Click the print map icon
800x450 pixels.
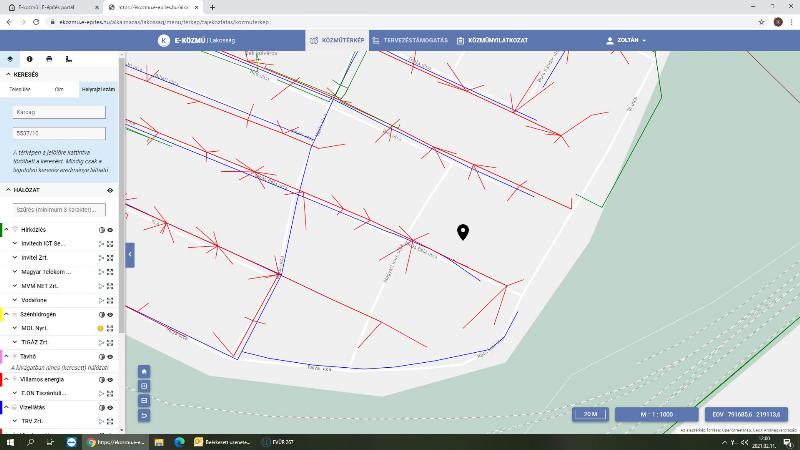click(49, 59)
